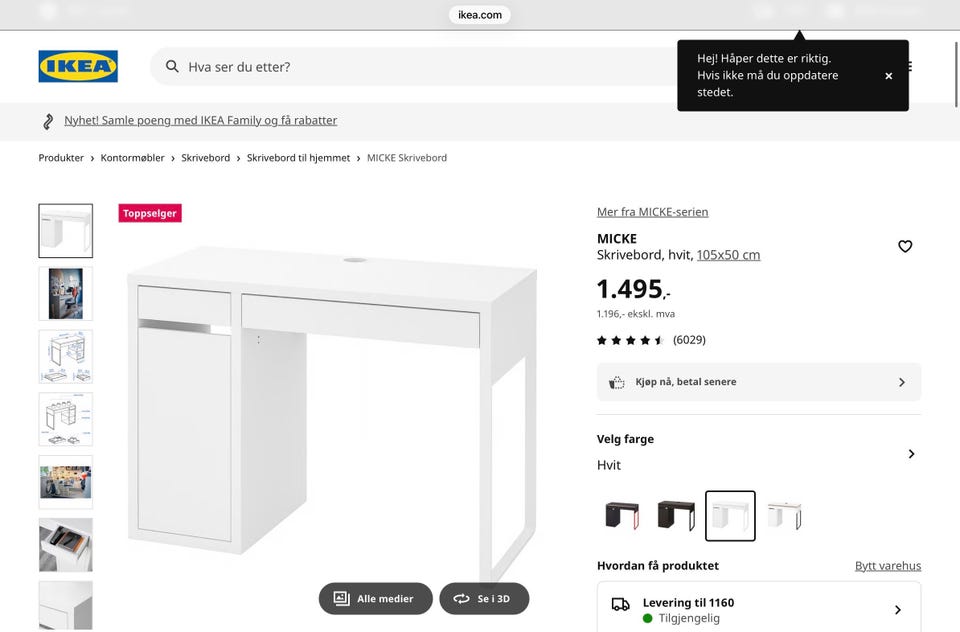
Task: Close the location tooltip popup
Action: [x=888, y=76]
